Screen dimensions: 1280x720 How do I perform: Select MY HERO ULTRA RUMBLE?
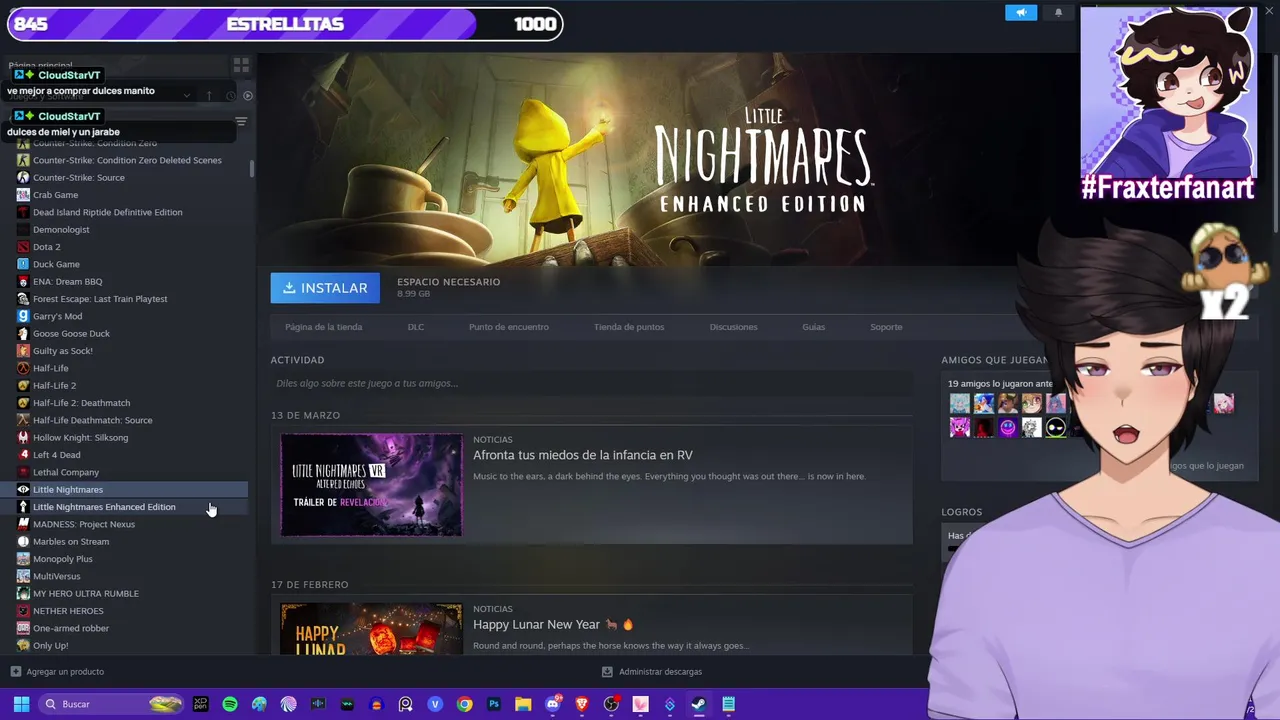86,594
